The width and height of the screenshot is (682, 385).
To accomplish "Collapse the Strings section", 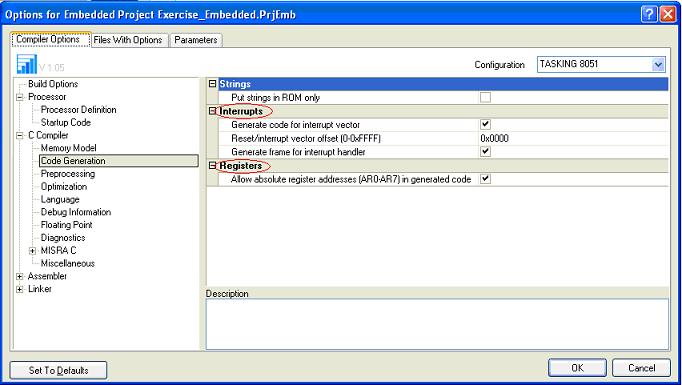I will 212,84.
